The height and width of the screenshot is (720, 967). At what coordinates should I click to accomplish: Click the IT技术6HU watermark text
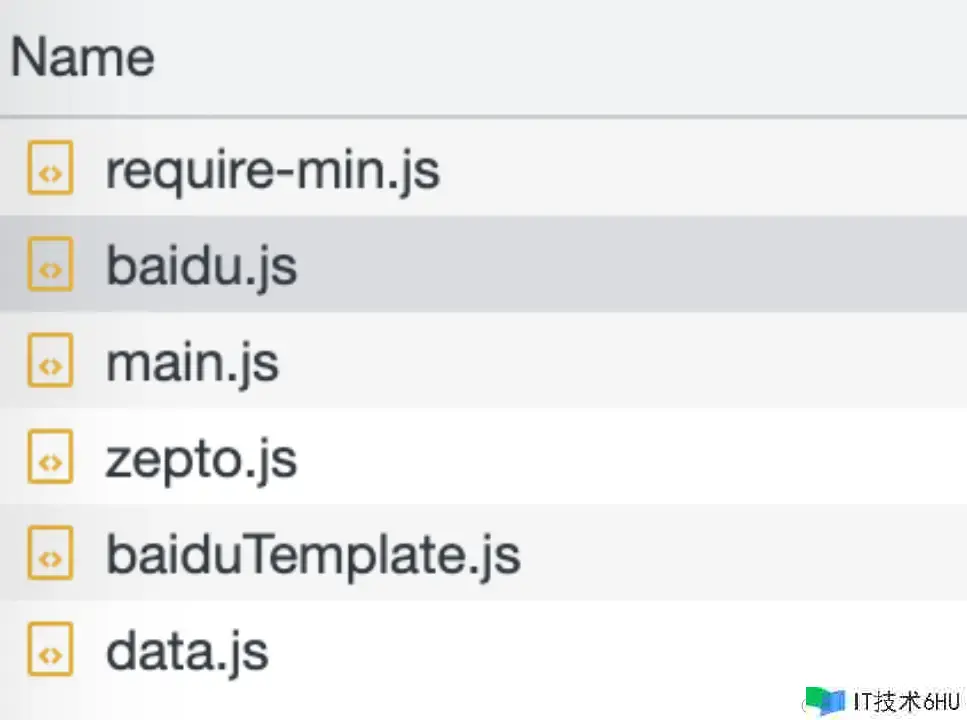pyautogui.click(x=906, y=701)
